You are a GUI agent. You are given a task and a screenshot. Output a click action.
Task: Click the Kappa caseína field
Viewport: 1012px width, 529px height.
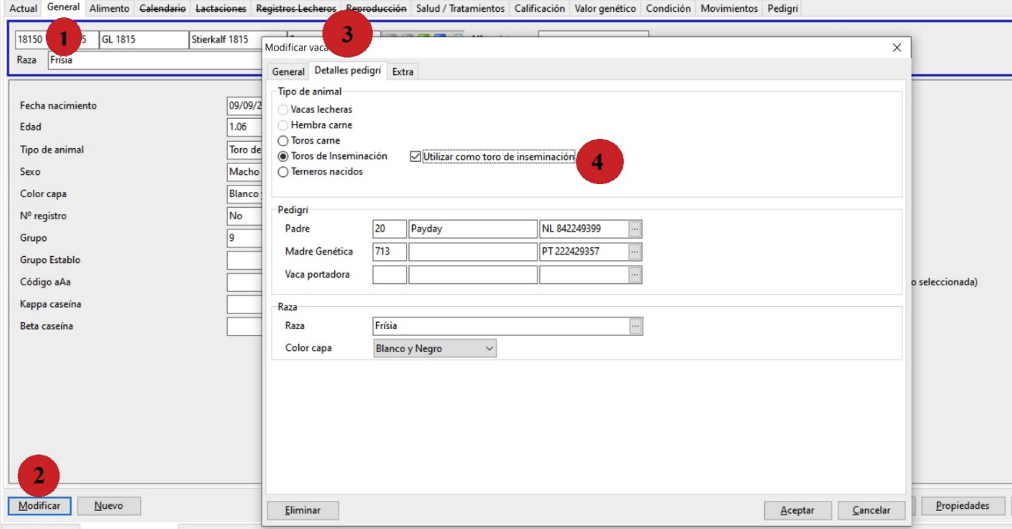(x=245, y=304)
